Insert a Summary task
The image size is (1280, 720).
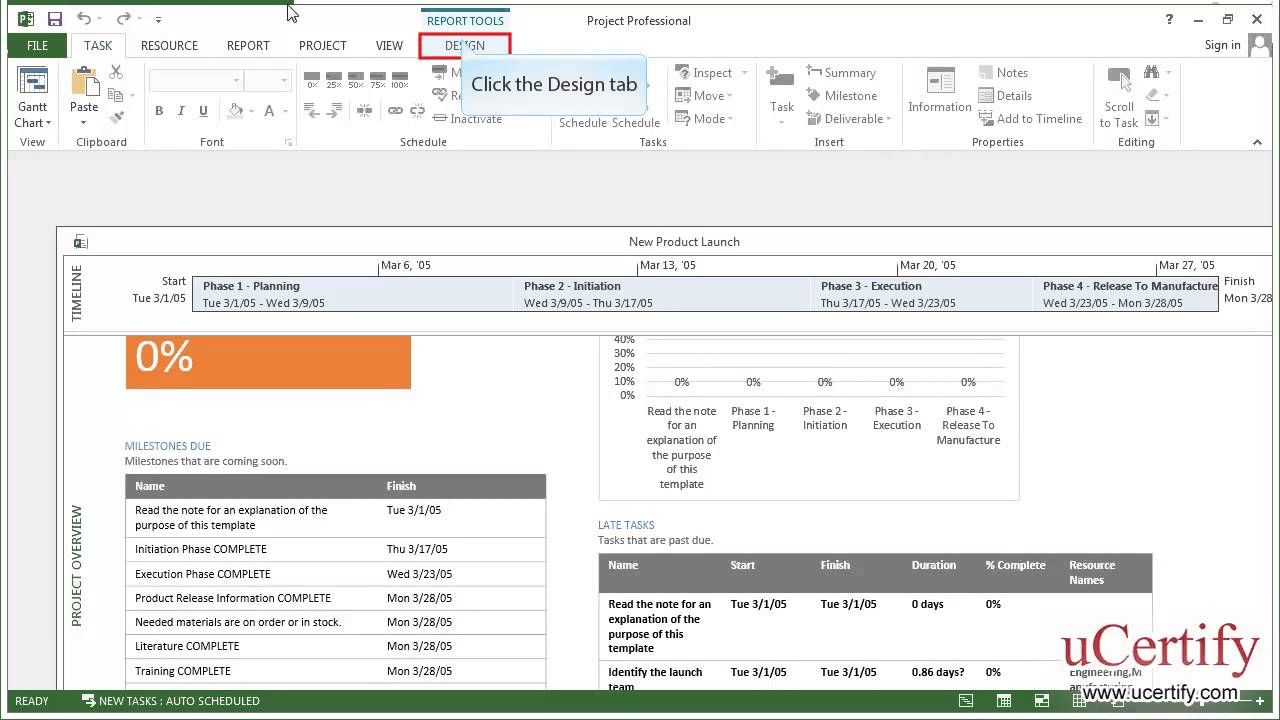(x=841, y=72)
